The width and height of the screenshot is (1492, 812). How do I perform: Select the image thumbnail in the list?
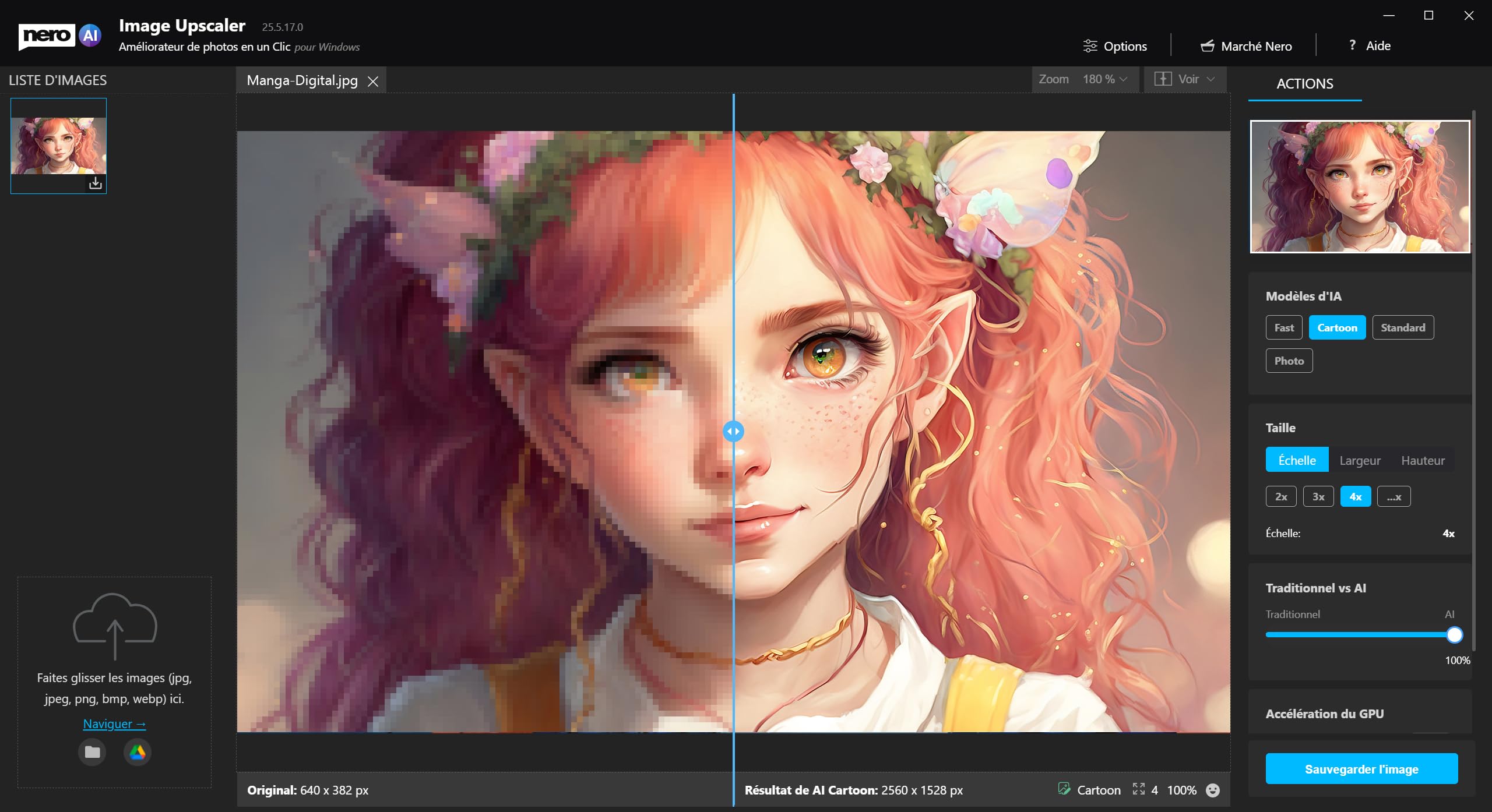coord(58,146)
